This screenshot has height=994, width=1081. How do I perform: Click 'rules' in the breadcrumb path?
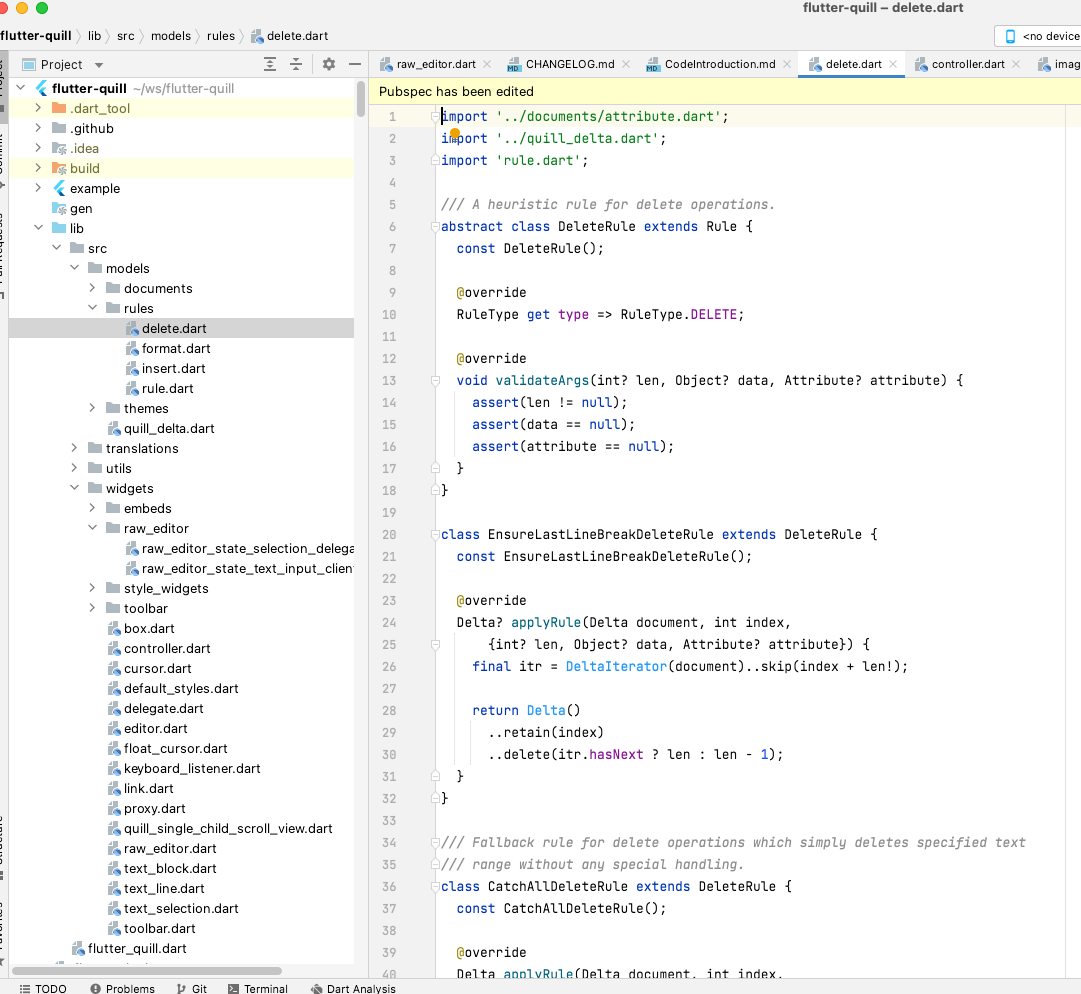221,36
